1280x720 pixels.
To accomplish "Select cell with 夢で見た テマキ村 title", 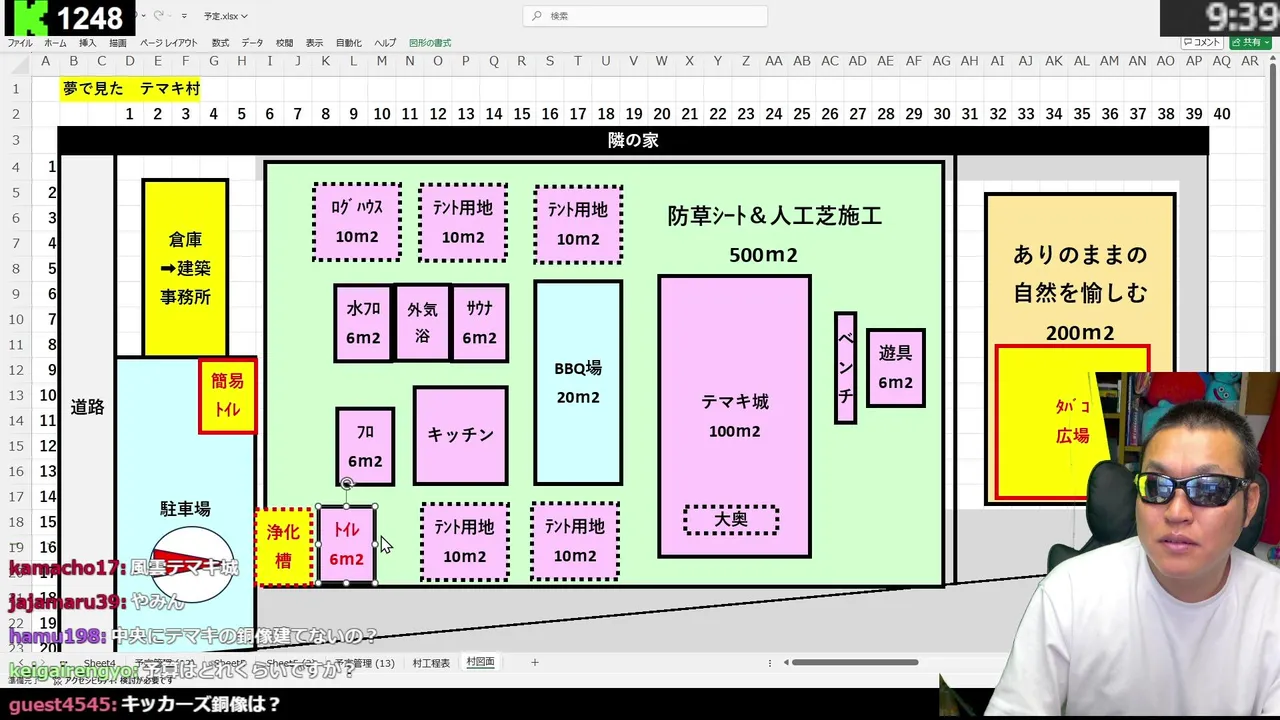I will 130,88.
